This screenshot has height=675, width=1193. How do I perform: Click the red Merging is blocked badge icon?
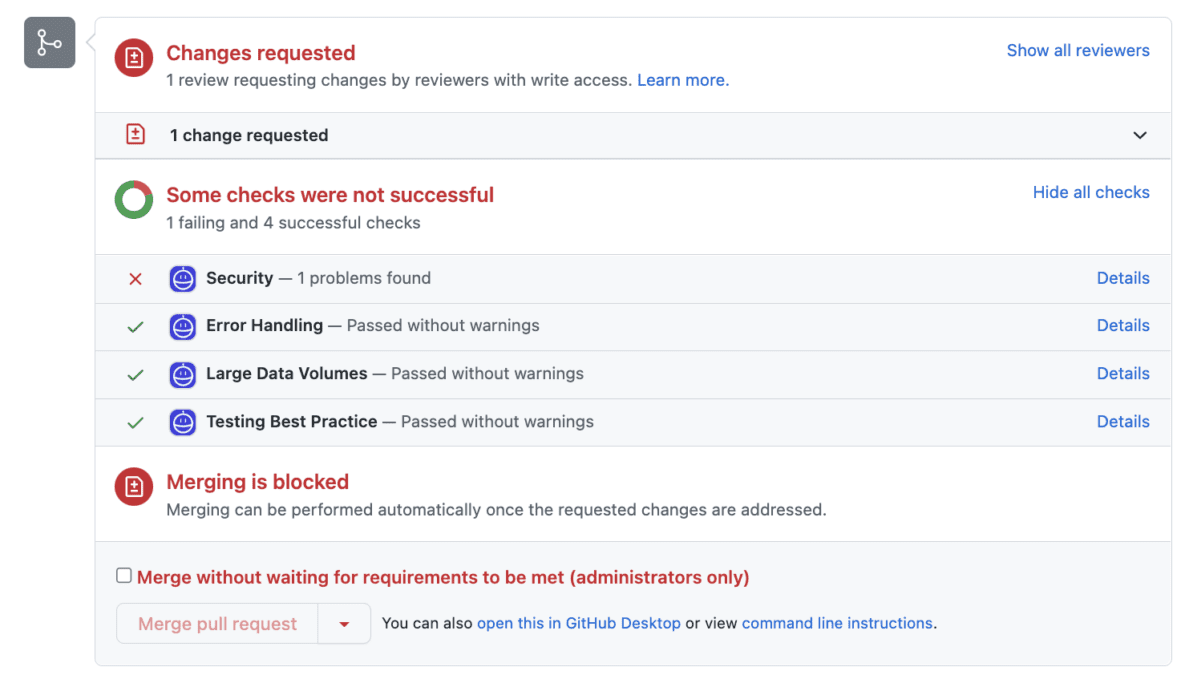click(134, 486)
